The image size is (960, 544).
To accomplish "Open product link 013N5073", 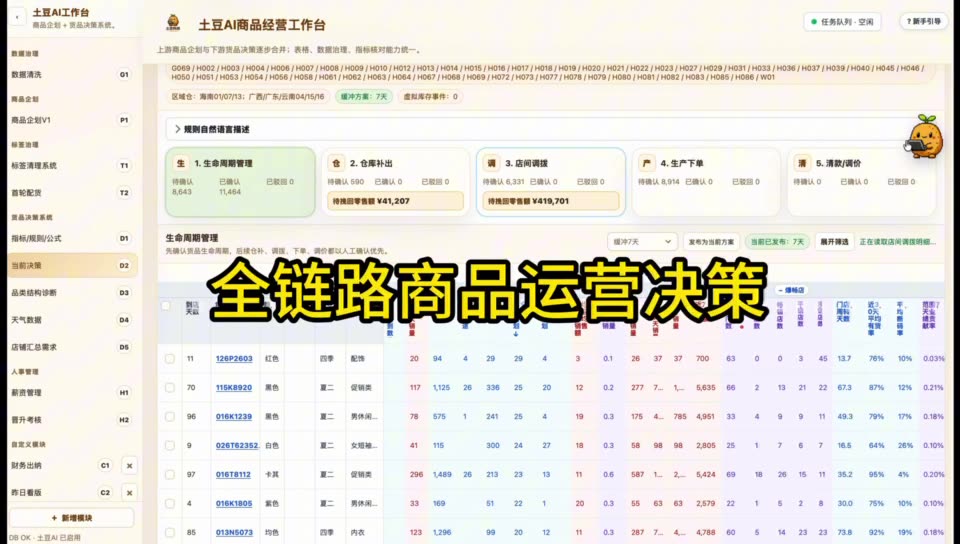I will pos(234,532).
